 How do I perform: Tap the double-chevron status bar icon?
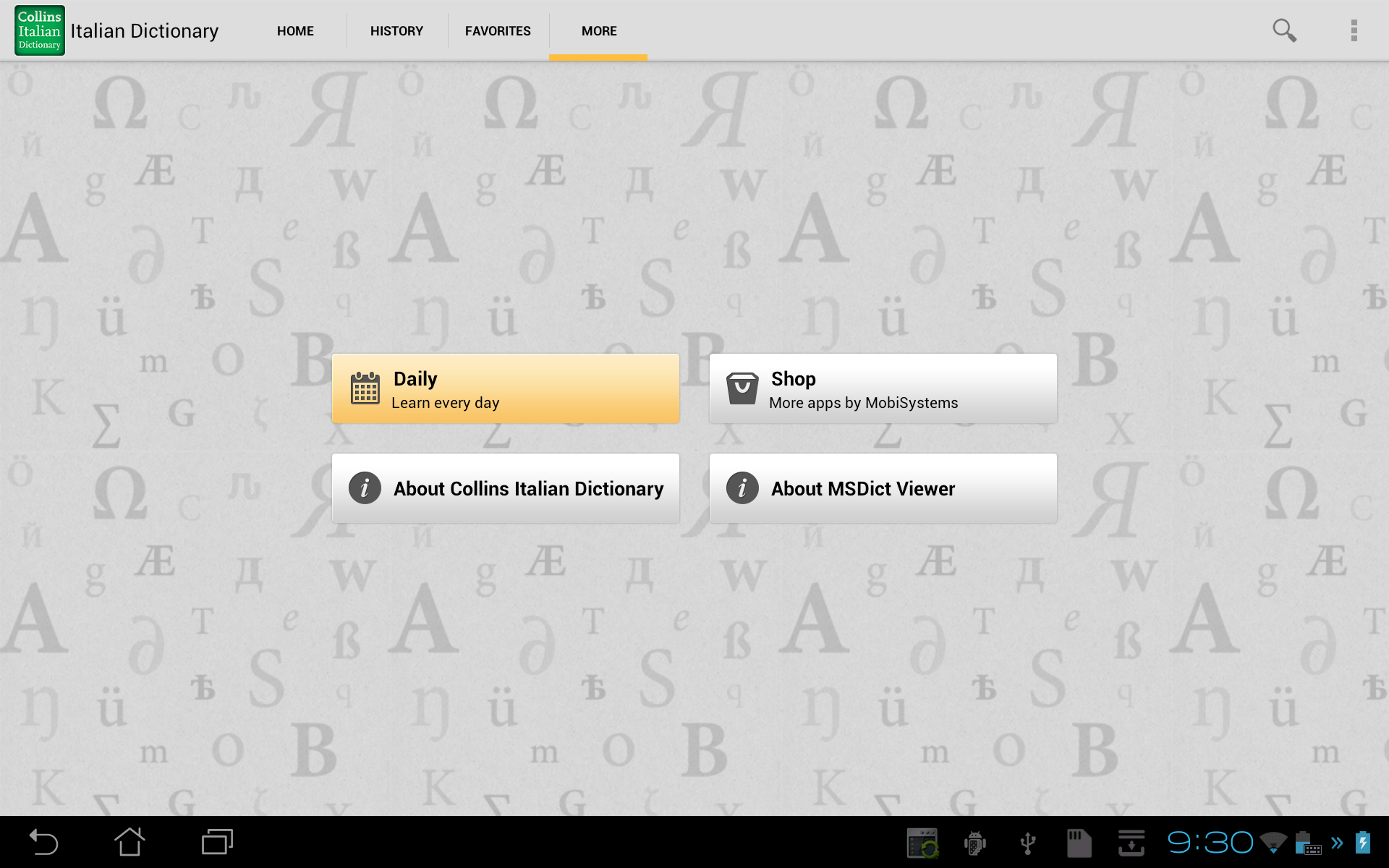point(1338,843)
